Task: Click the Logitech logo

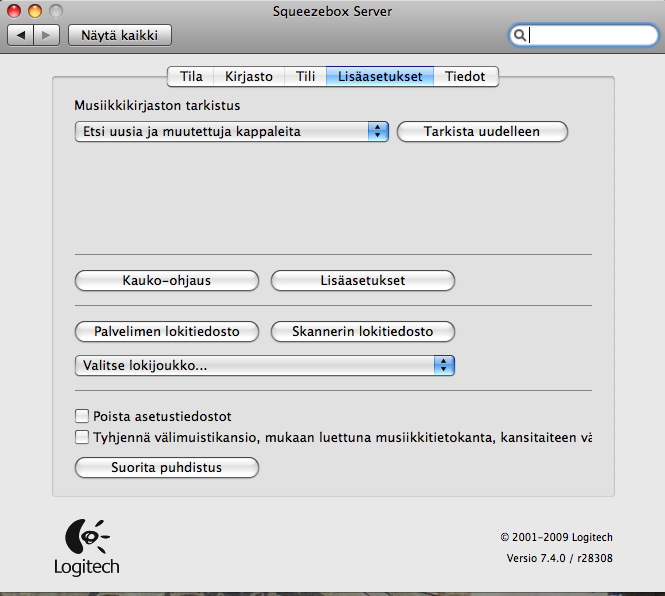Action: [x=86, y=546]
